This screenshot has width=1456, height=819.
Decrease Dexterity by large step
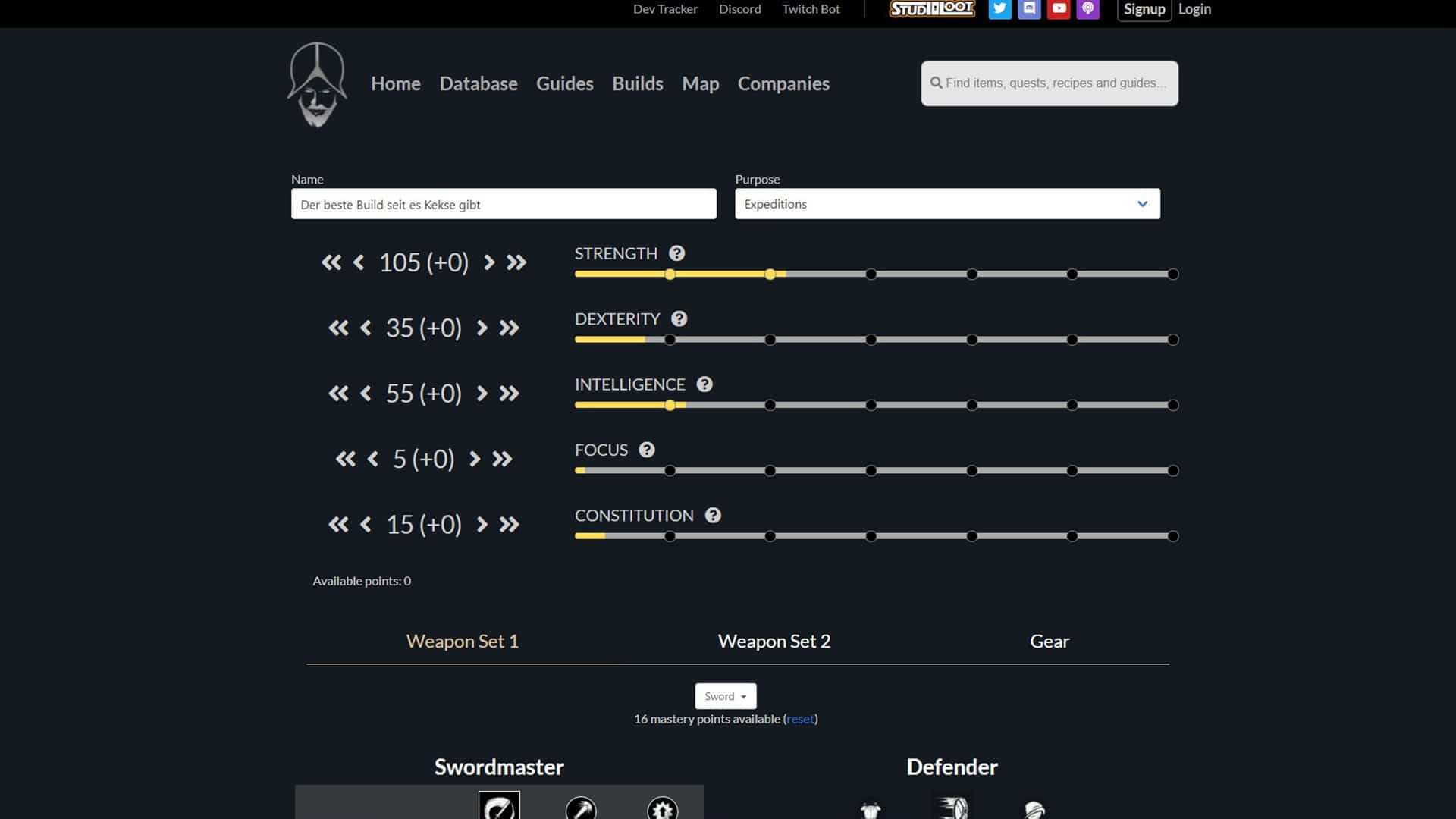[338, 328]
